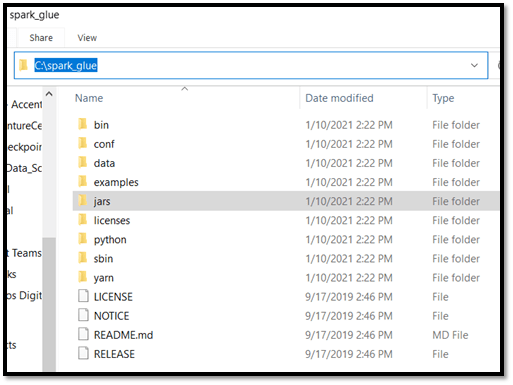Select the 'RELEASE' file name
The height and width of the screenshot is (385, 513).
tap(114, 354)
